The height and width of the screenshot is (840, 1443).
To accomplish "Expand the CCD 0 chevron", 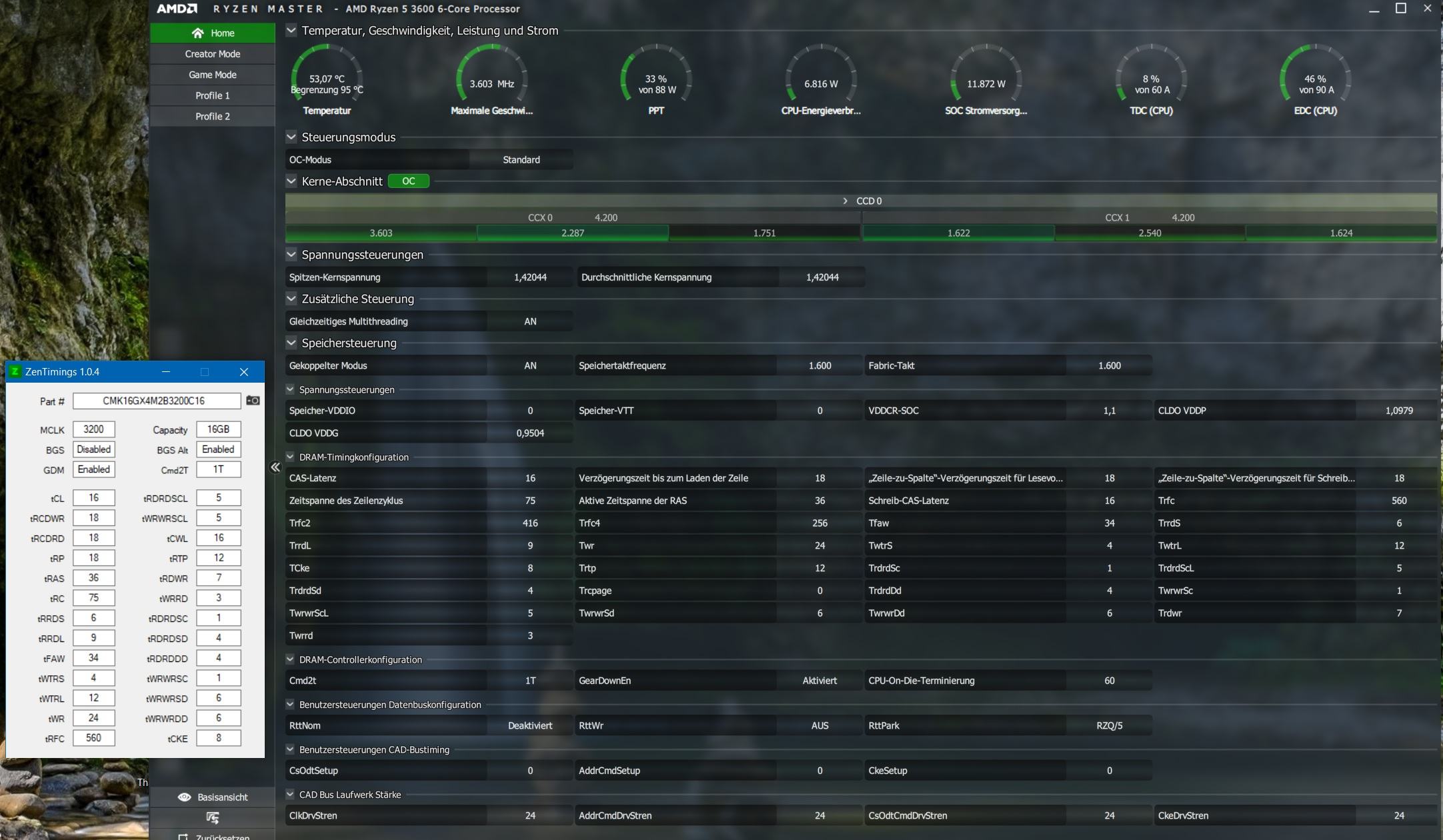I will point(846,201).
